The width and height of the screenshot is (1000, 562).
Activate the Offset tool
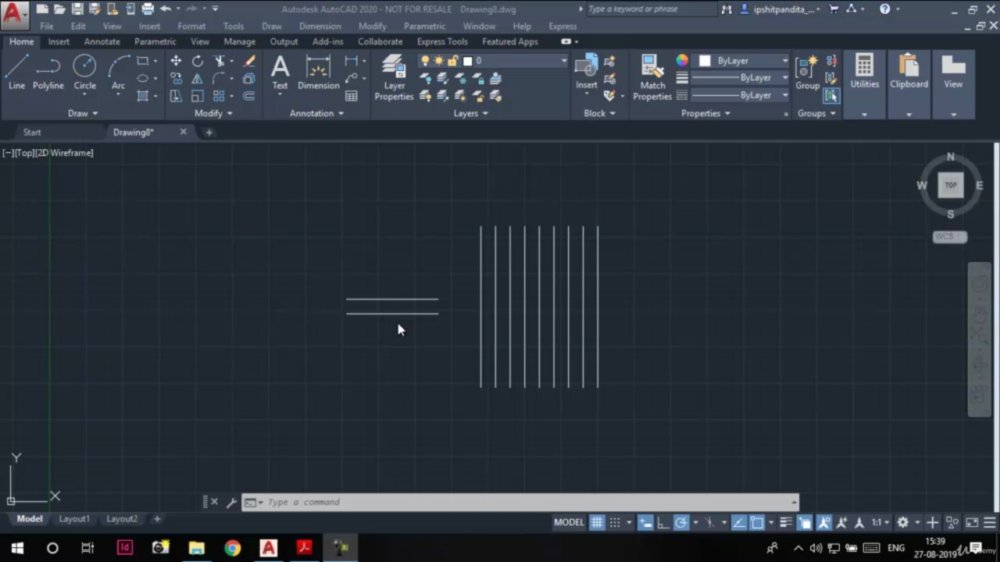(x=249, y=96)
